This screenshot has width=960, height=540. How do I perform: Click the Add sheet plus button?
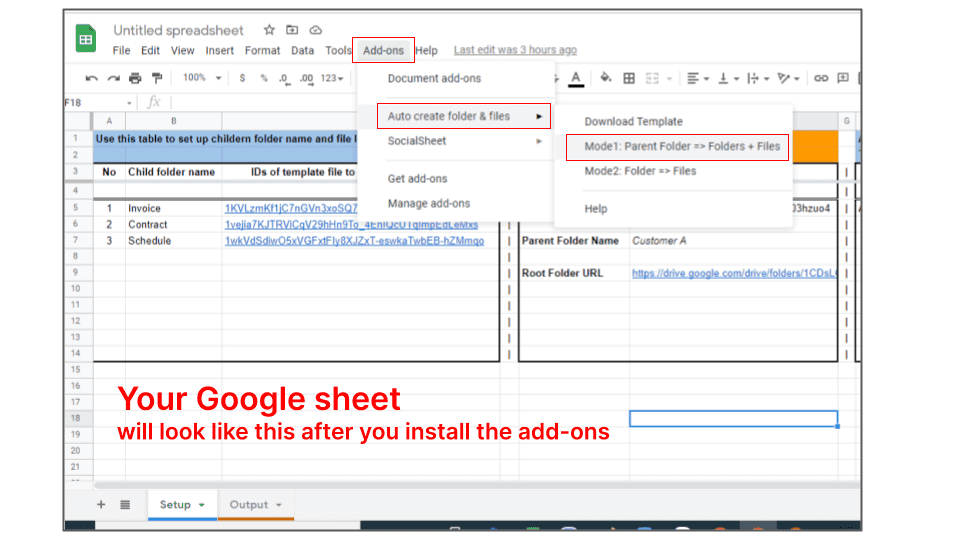[101, 505]
